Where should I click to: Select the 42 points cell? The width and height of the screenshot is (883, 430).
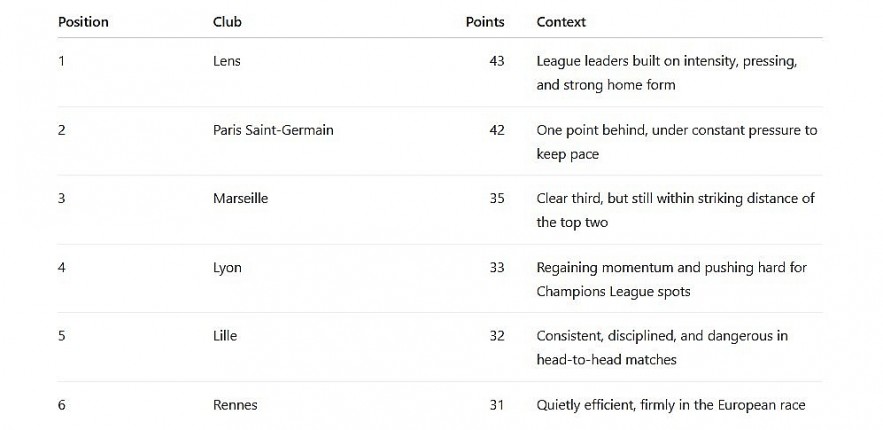[x=496, y=130]
